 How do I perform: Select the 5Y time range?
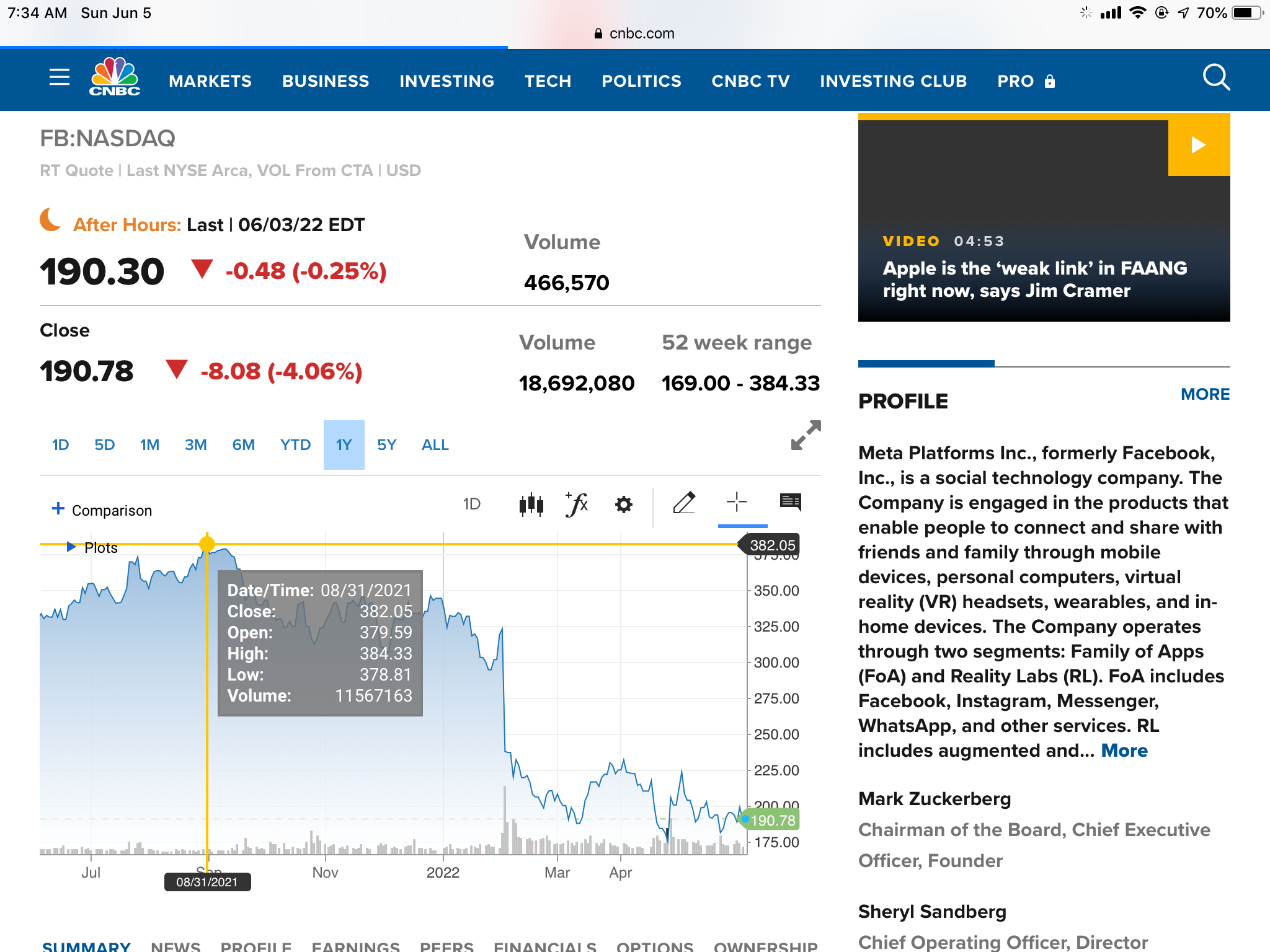[386, 445]
